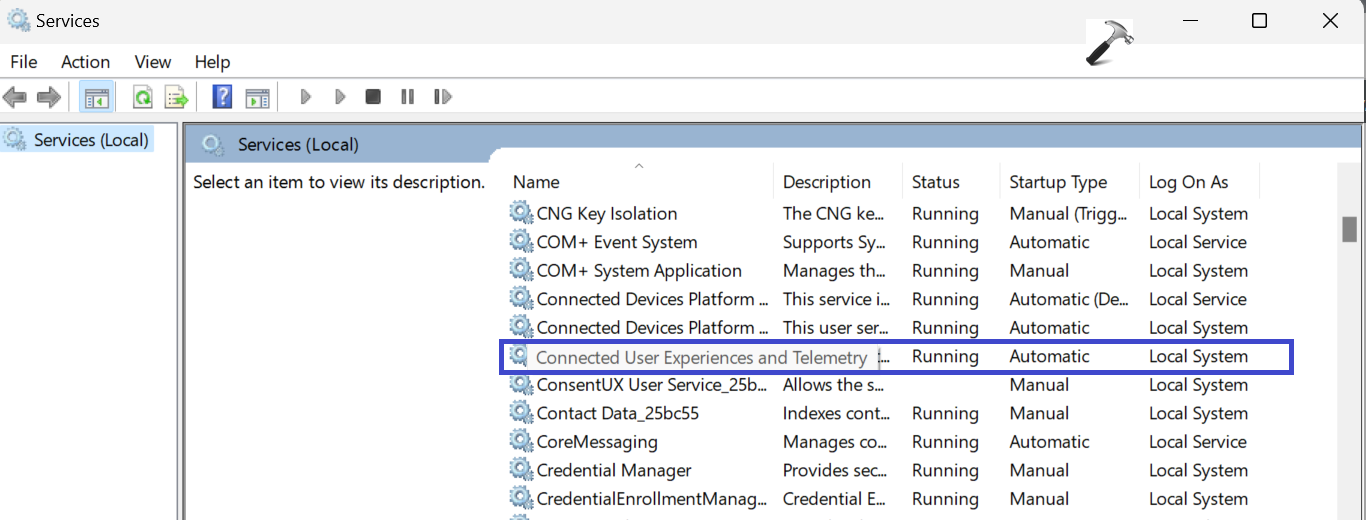Select Services (Local) in the left tree

90,140
